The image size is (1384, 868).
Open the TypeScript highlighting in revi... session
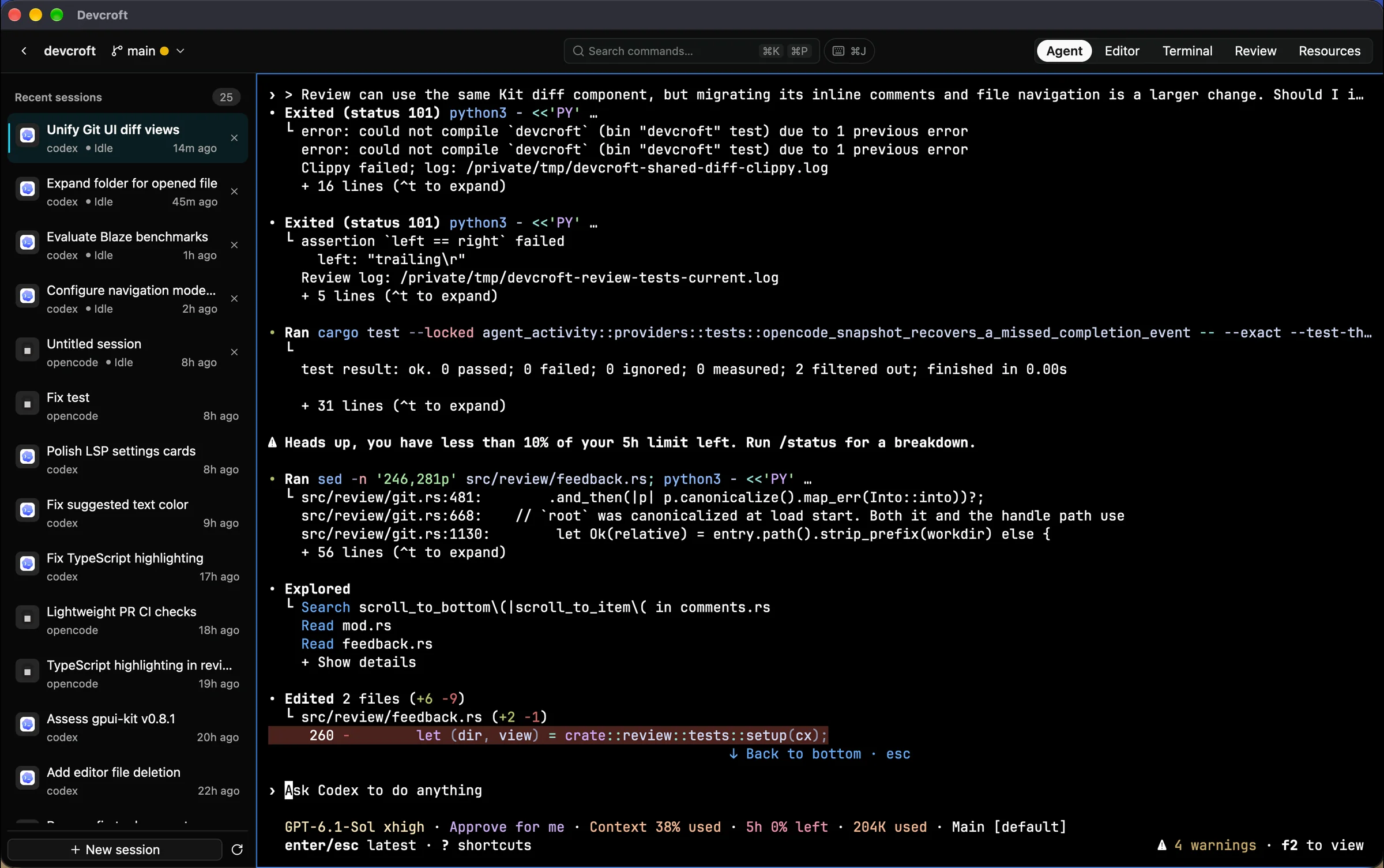coord(127,674)
